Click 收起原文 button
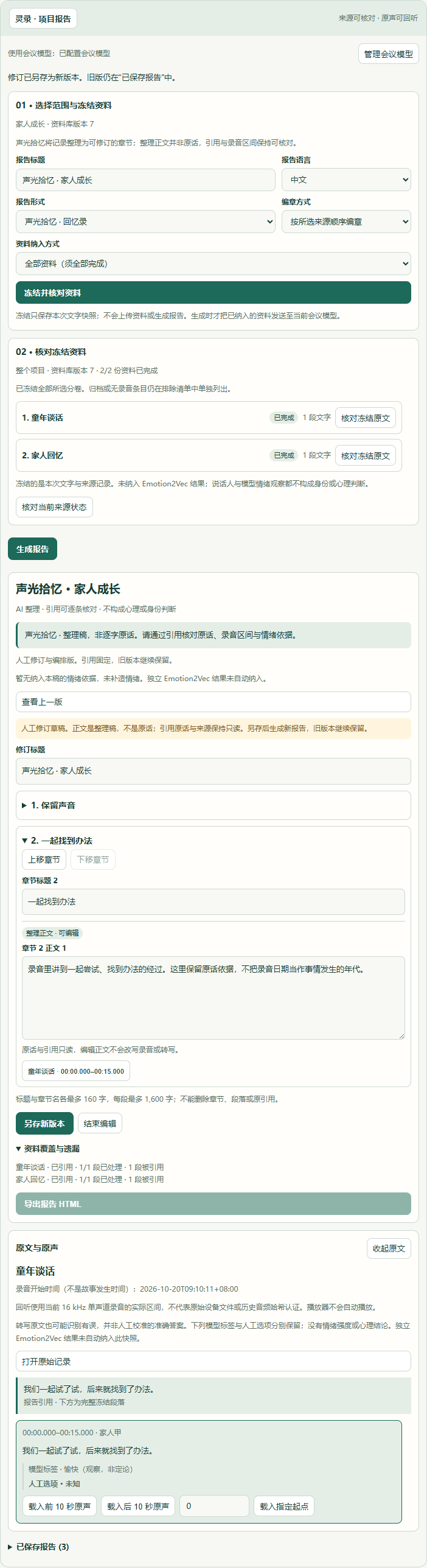427x1568 pixels. point(389,1248)
